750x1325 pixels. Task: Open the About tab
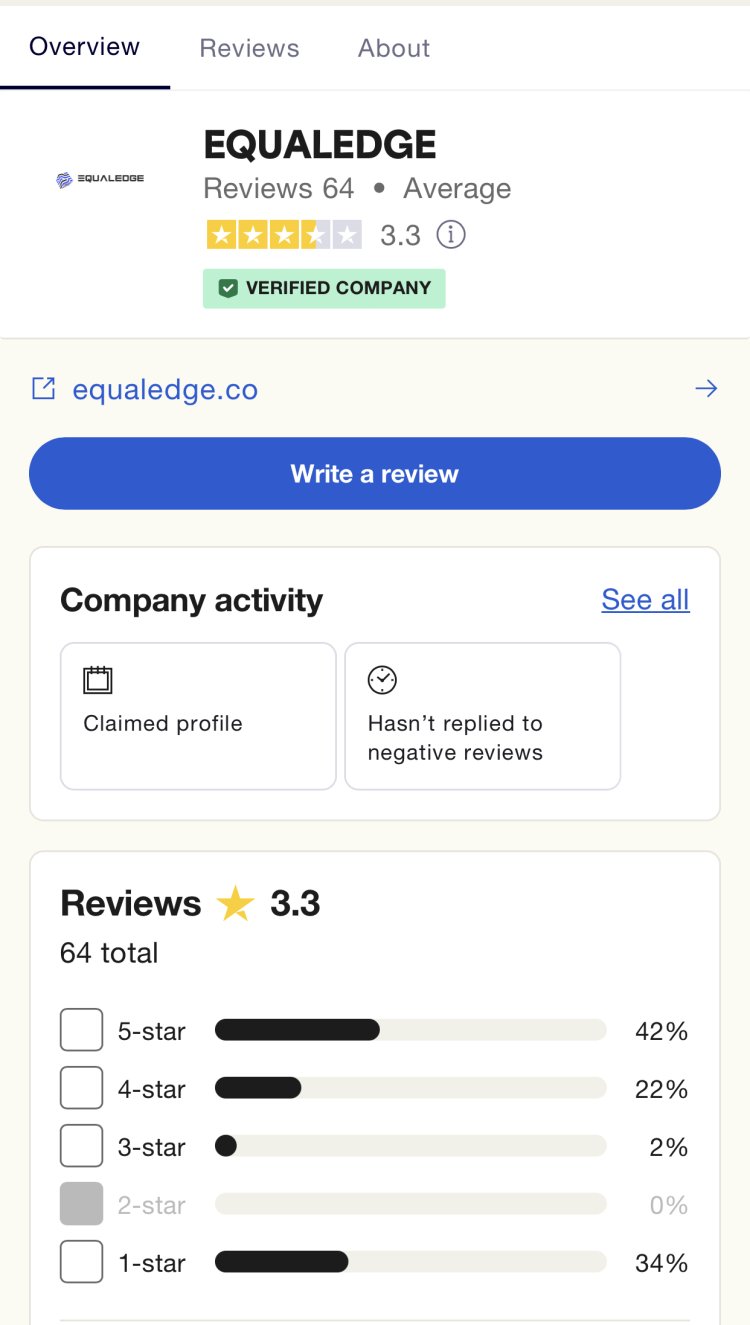pos(394,48)
